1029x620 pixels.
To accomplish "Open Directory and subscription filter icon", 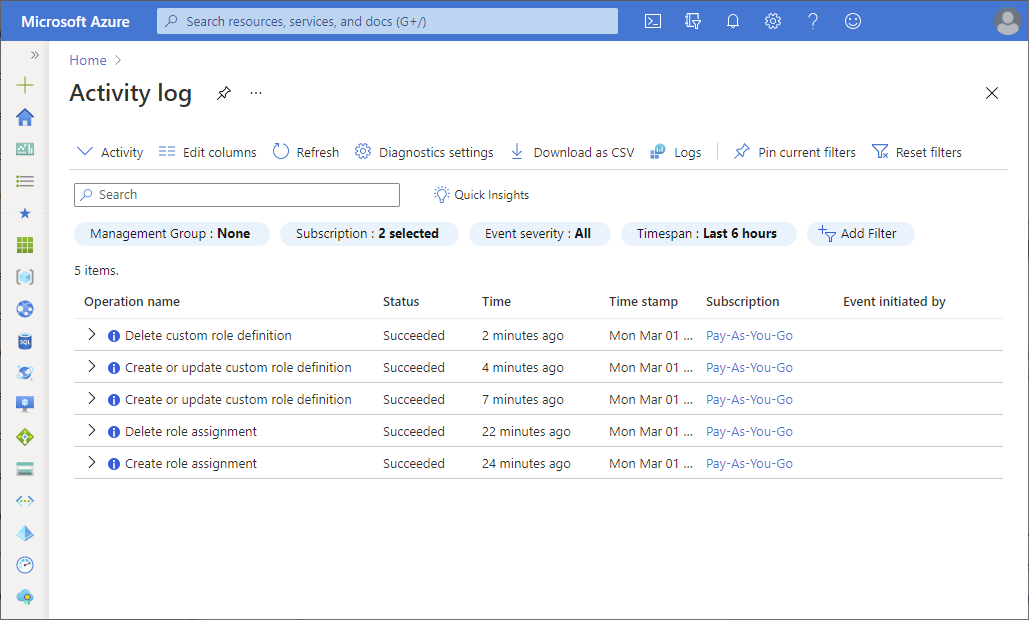I will (x=692, y=21).
